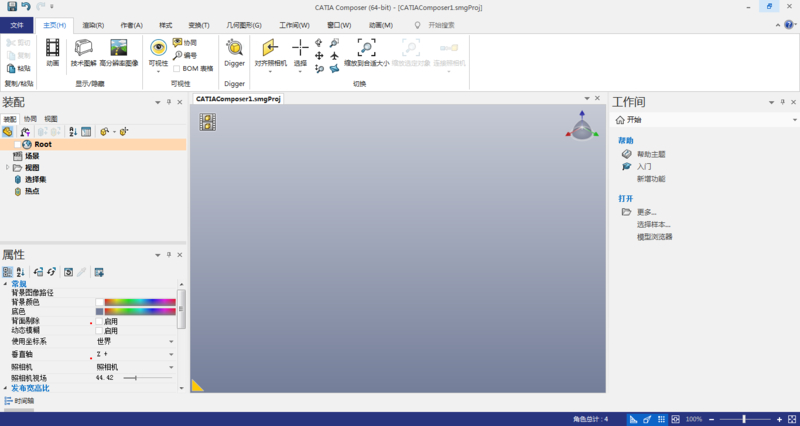Switch to the 协同 tab in 装配 panel

tap(30, 119)
